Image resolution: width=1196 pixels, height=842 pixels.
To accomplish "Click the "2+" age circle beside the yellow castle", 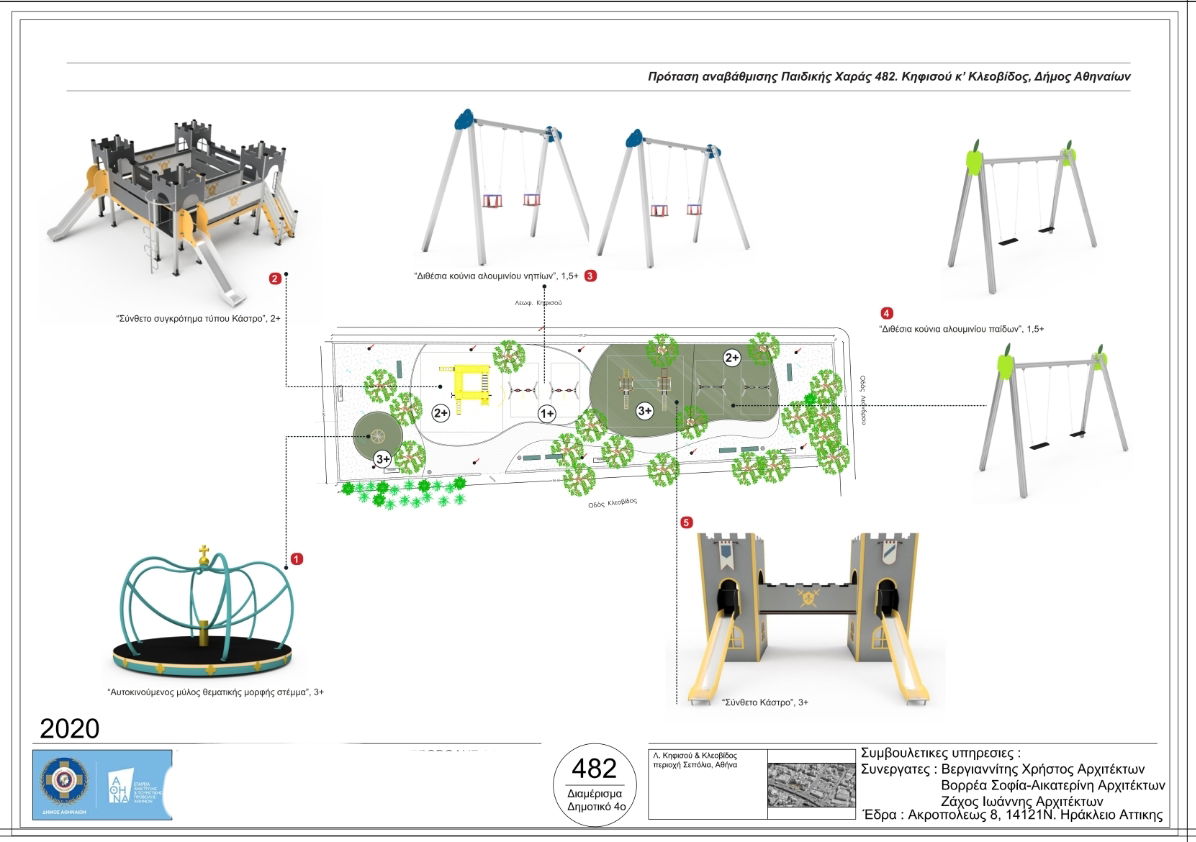I will point(441,413).
